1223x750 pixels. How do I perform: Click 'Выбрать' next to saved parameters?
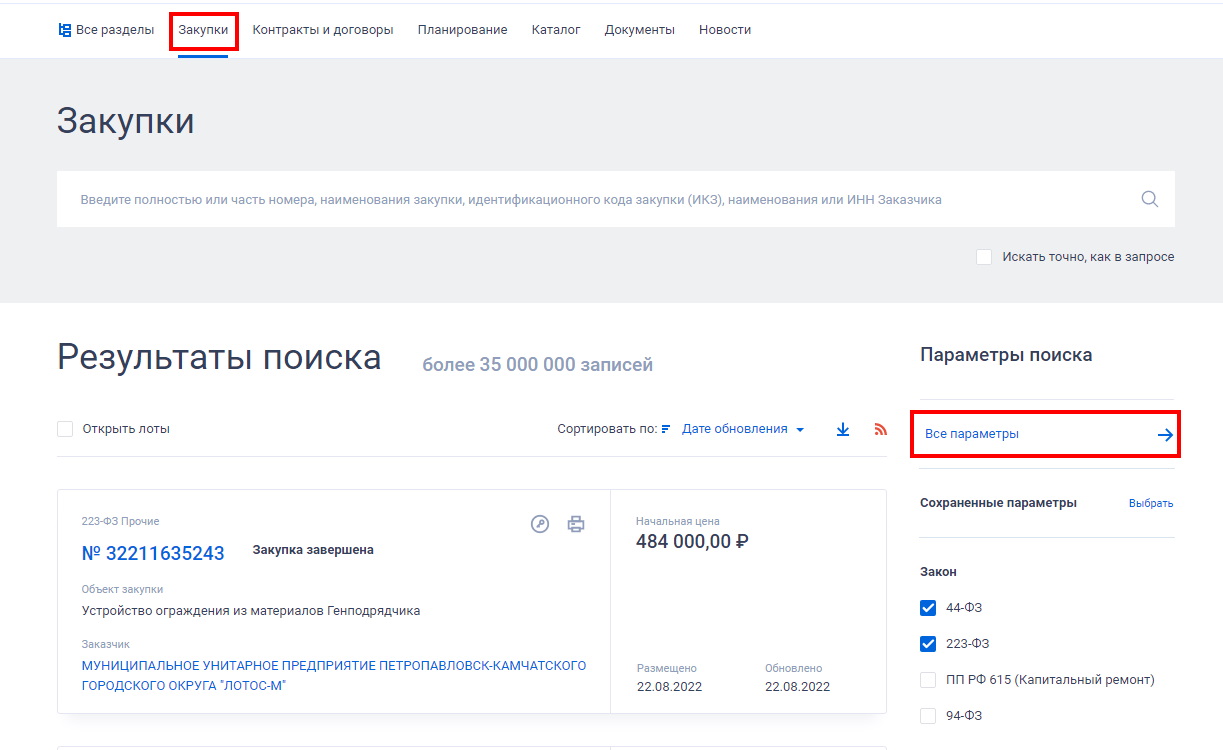[x=1151, y=503]
